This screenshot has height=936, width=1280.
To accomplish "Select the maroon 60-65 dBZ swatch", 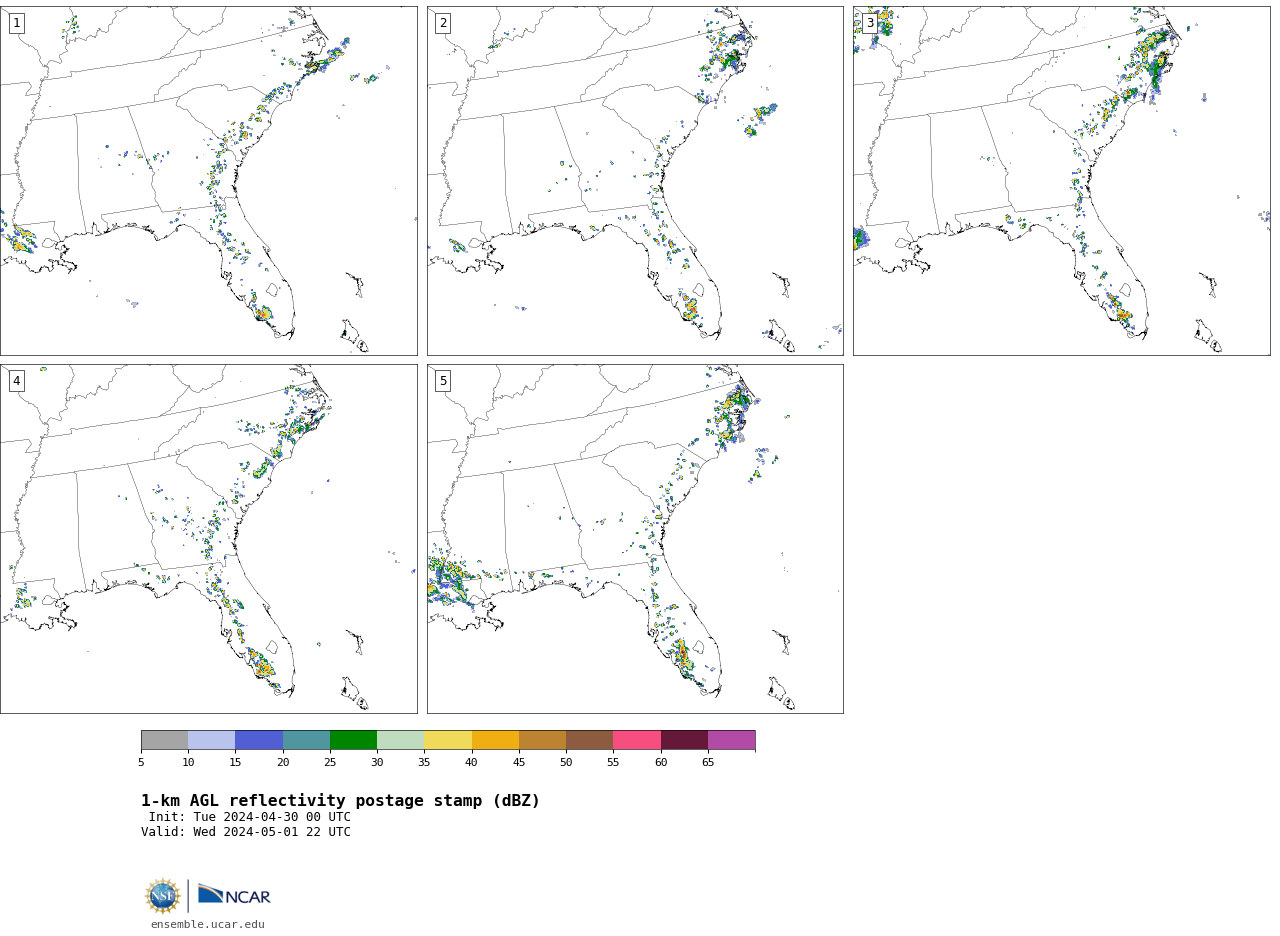I will click(x=684, y=740).
